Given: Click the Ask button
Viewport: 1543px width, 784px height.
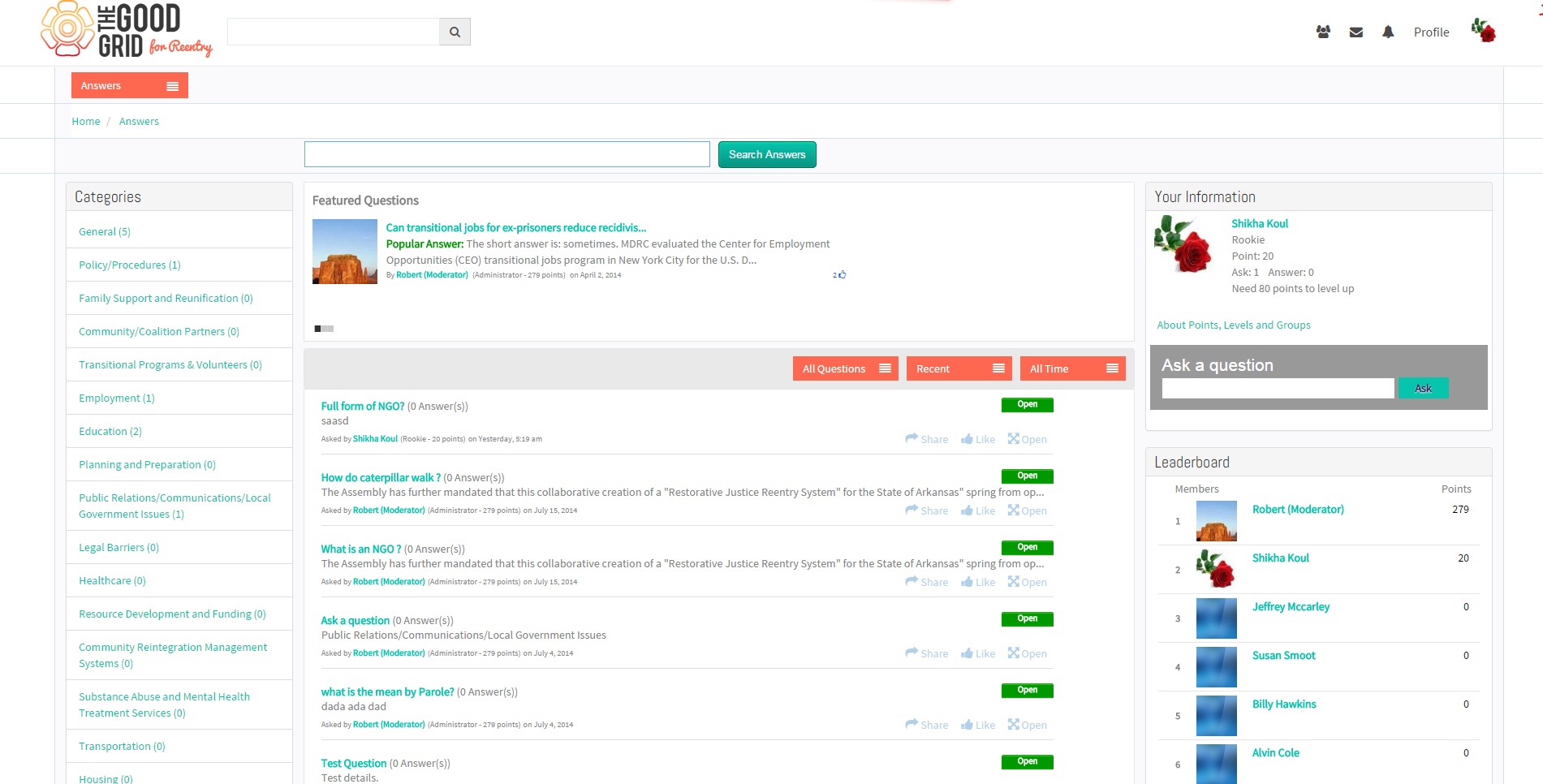Looking at the screenshot, I should (x=1423, y=388).
